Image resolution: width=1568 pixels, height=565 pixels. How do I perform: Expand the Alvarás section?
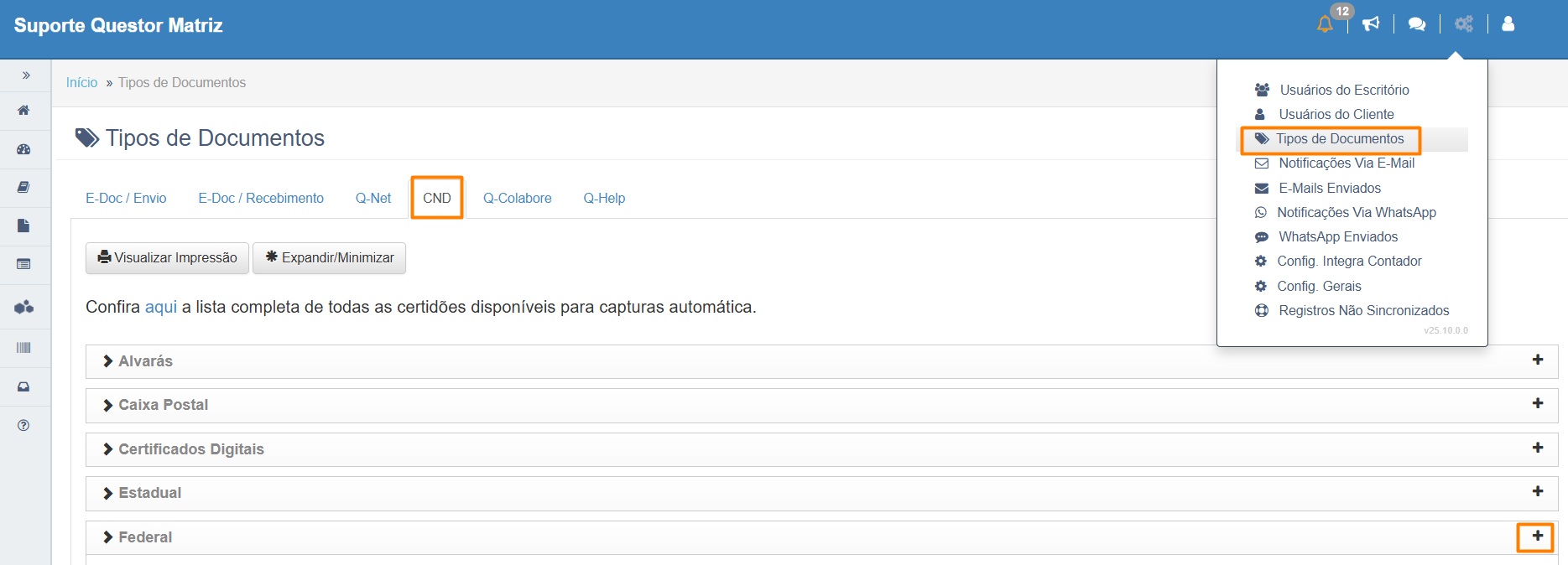point(145,361)
